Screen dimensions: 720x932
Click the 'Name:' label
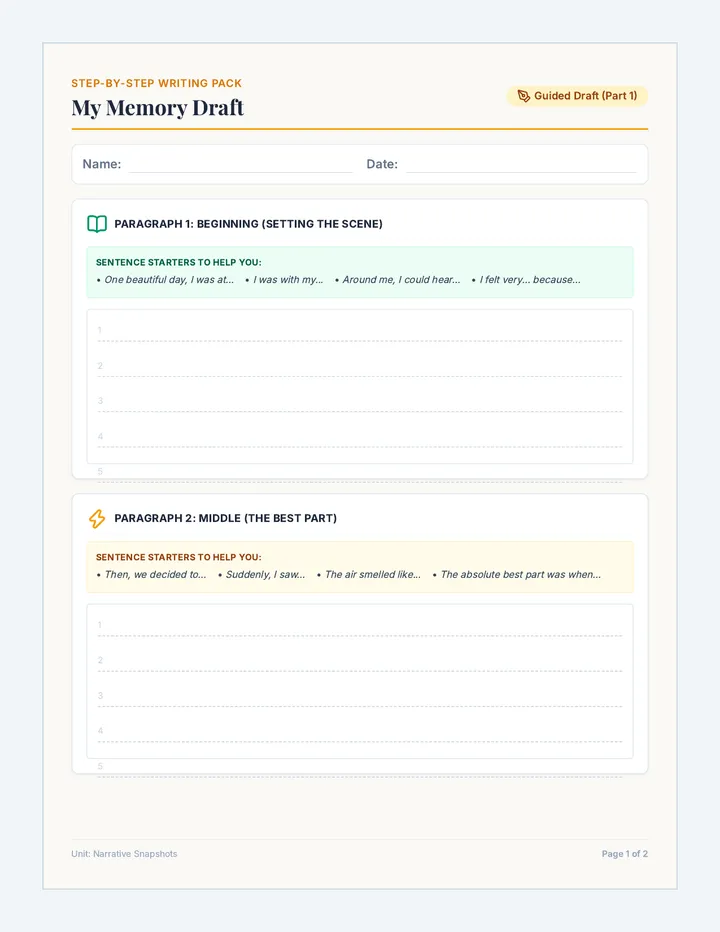click(x=102, y=164)
